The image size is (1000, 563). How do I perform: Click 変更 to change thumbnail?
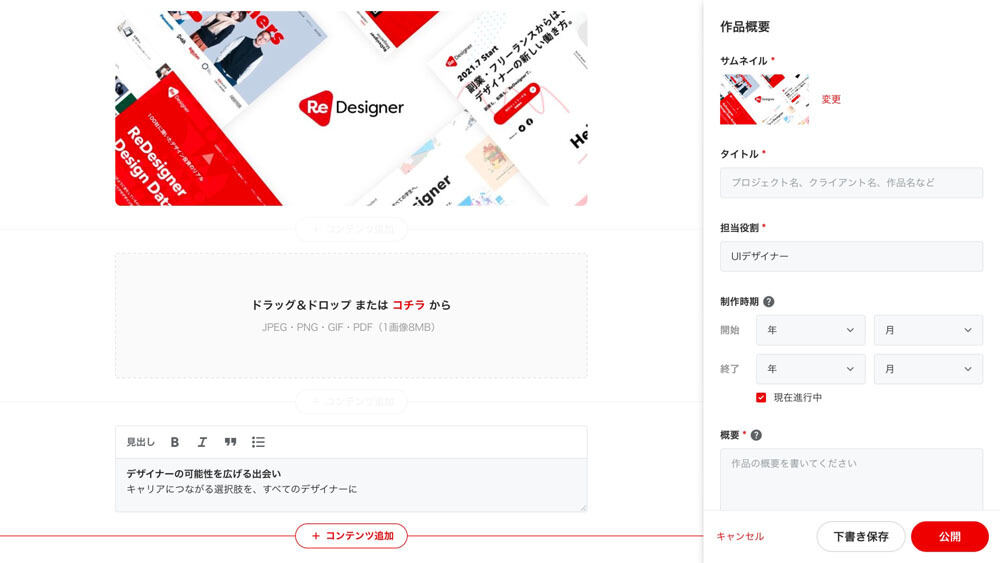click(x=831, y=99)
